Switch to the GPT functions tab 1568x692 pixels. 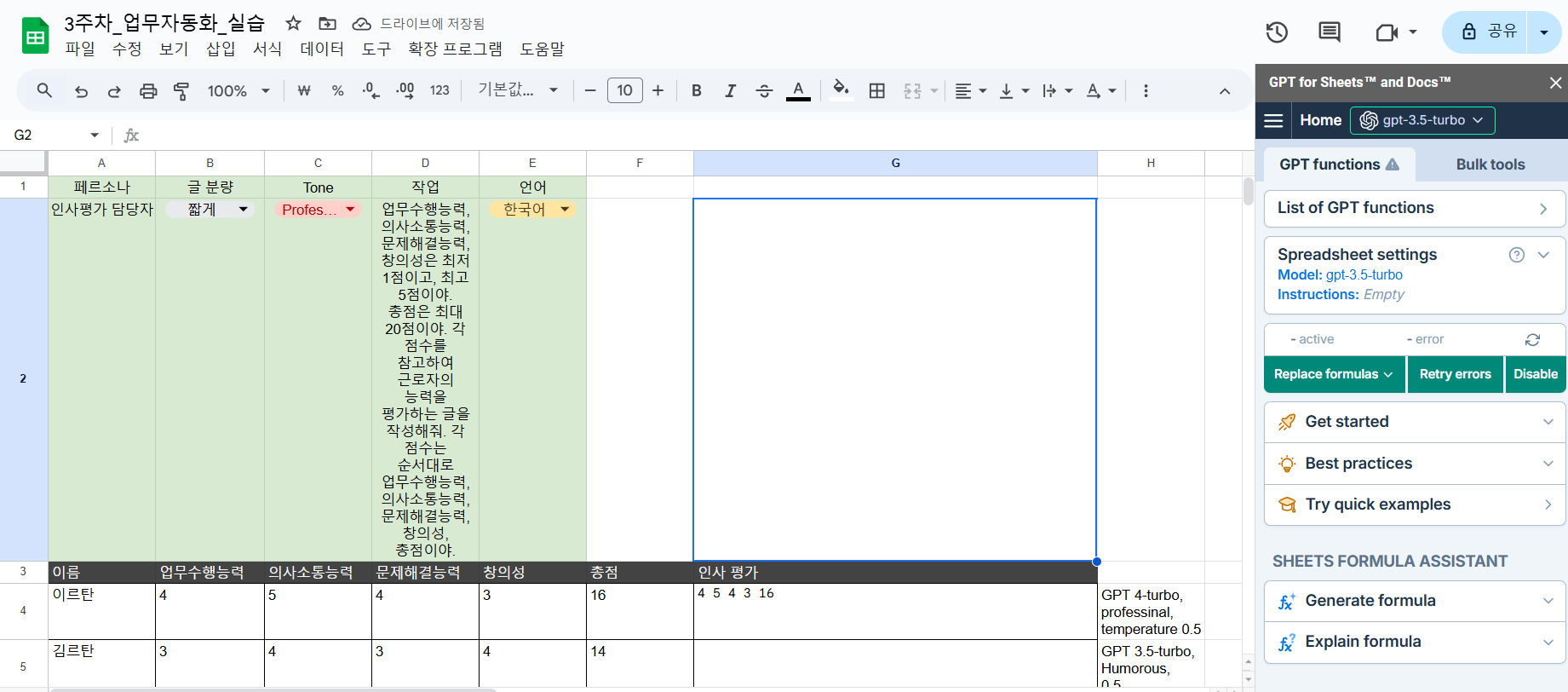[x=1339, y=164]
